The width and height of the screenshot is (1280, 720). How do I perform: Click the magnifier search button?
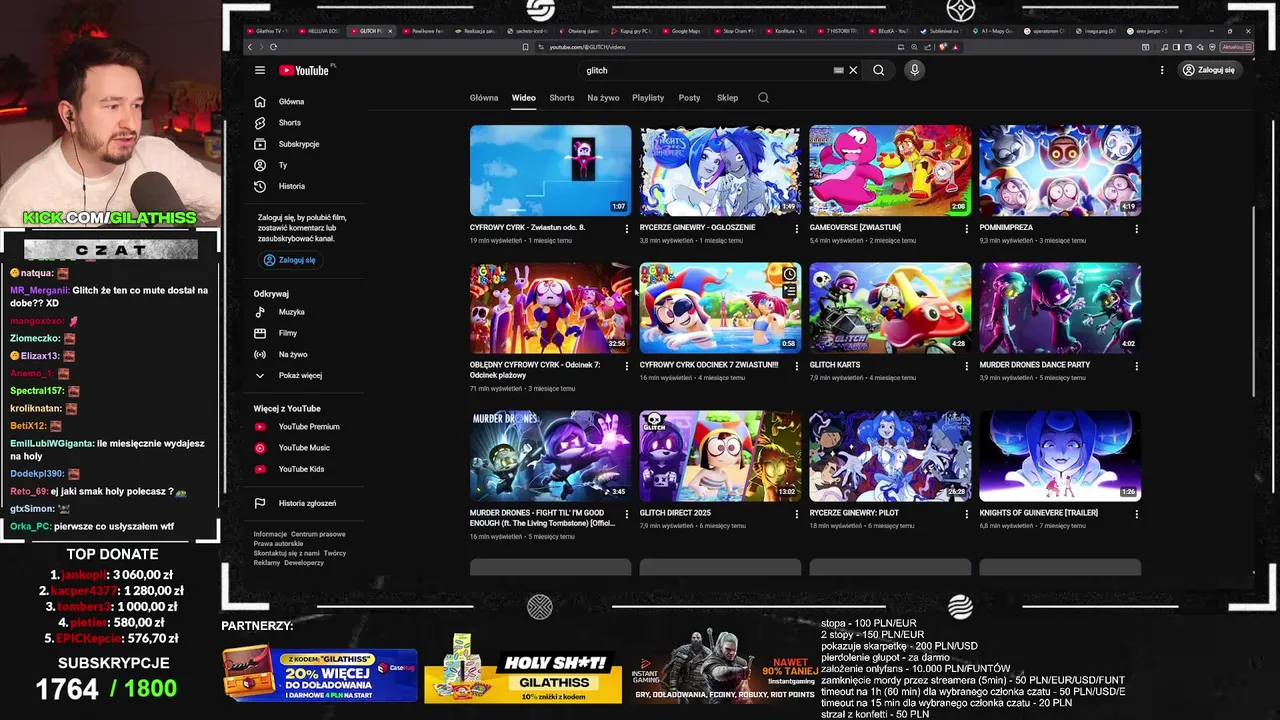coord(878,70)
